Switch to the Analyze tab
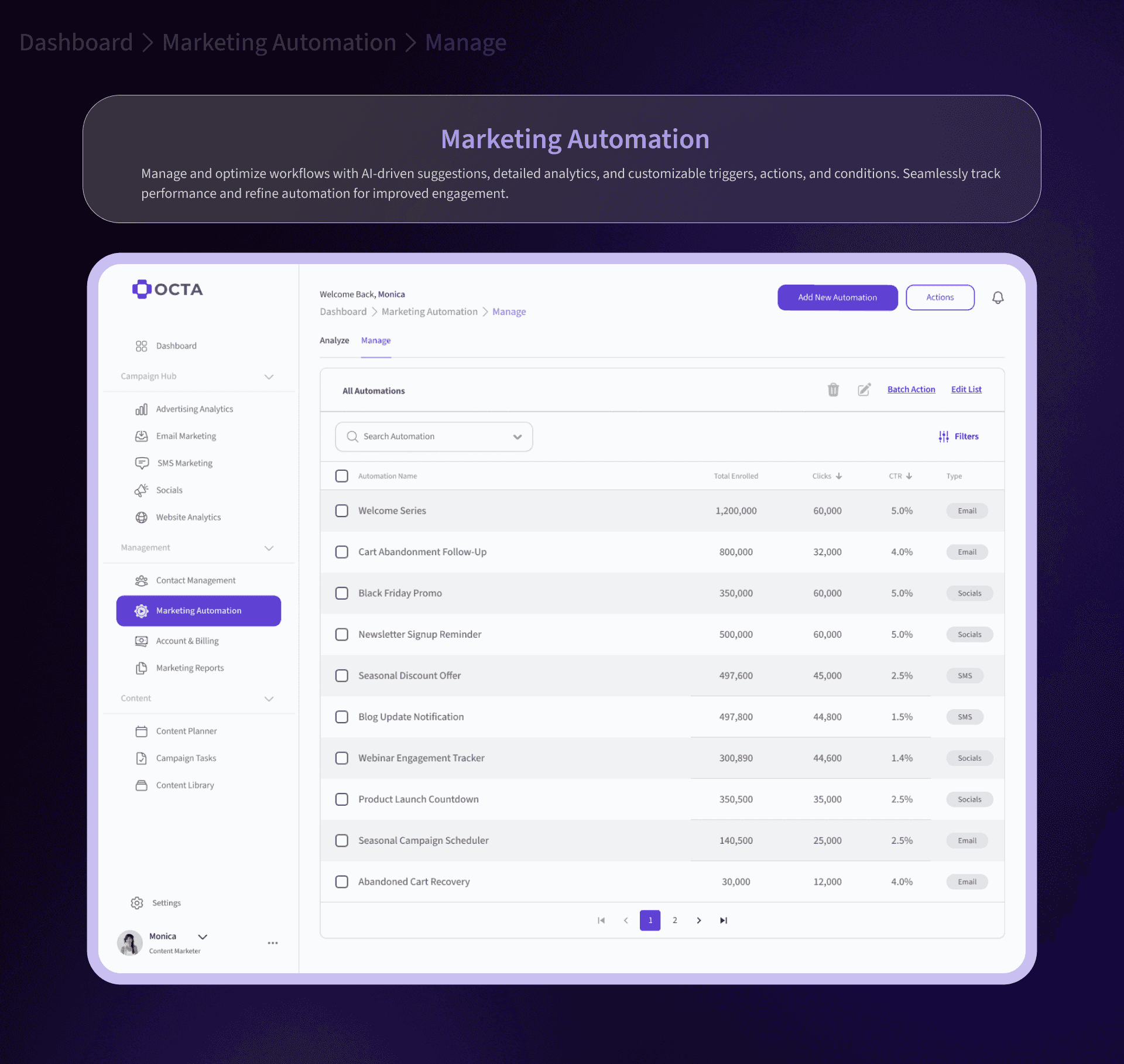Viewport: 1124px width, 1064px height. [x=334, y=340]
